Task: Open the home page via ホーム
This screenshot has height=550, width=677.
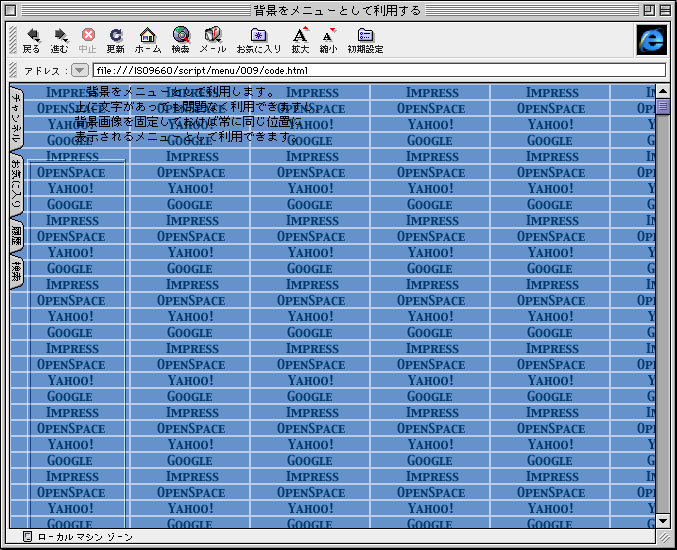Action: (x=148, y=41)
